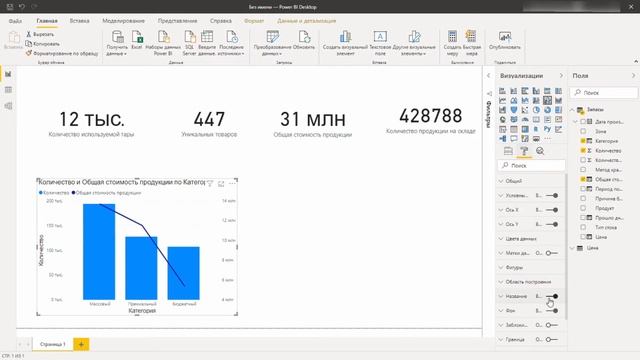This screenshot has height=360, width=640.
Task: Toggle the Ось X switch
Action: point(552,210)
